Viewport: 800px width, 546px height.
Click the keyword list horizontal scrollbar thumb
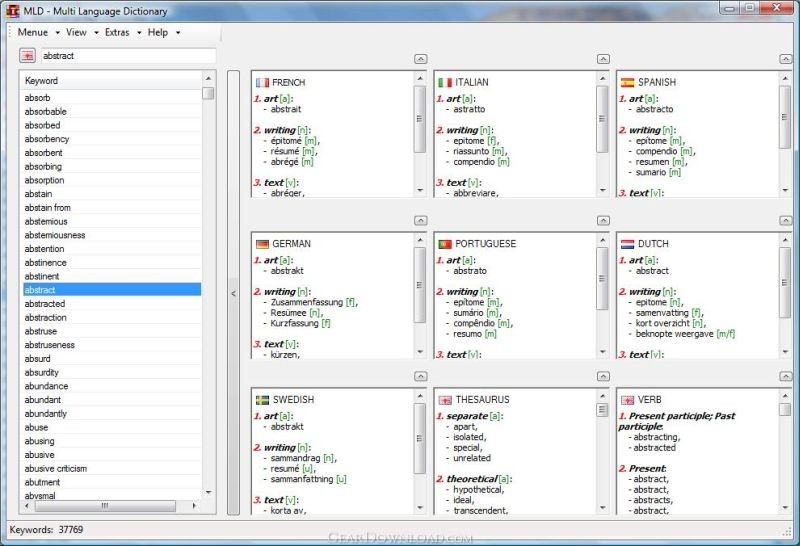click(105, 506)
